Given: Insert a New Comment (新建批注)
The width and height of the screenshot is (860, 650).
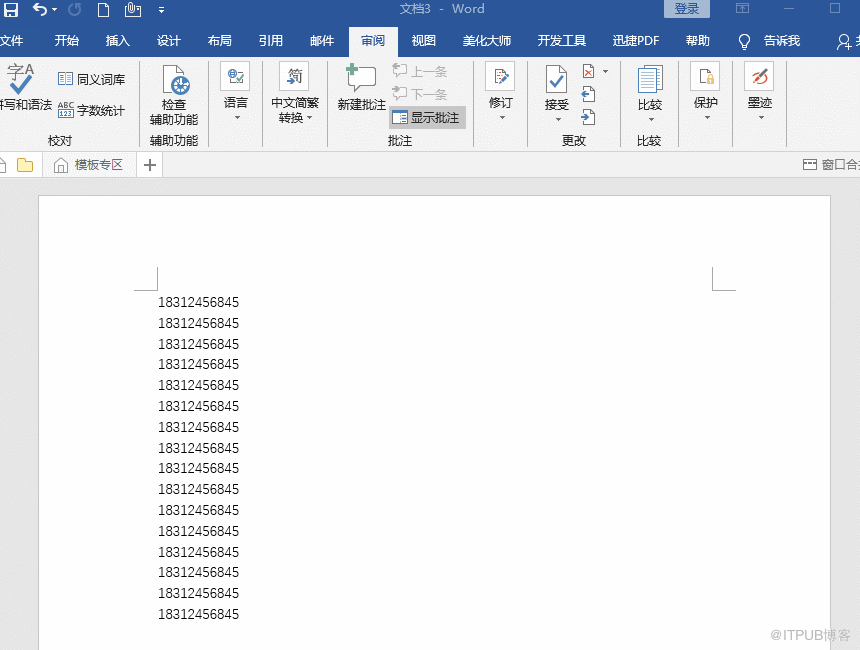Looking at the screenshot, I should (x=361, y=88).
